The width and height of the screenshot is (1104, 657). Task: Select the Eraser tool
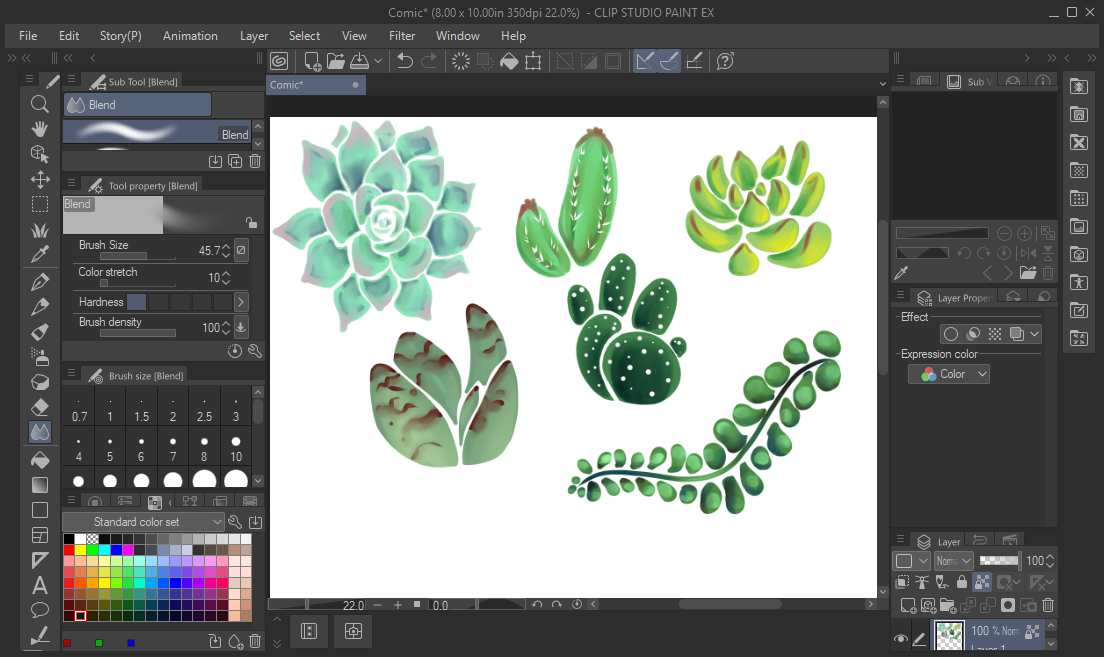[40, 407]
